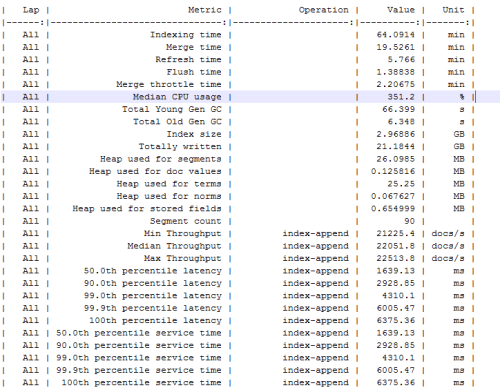Click the Lap column header
This screenshot has height=390, width=500.
[x=31, y=10]
